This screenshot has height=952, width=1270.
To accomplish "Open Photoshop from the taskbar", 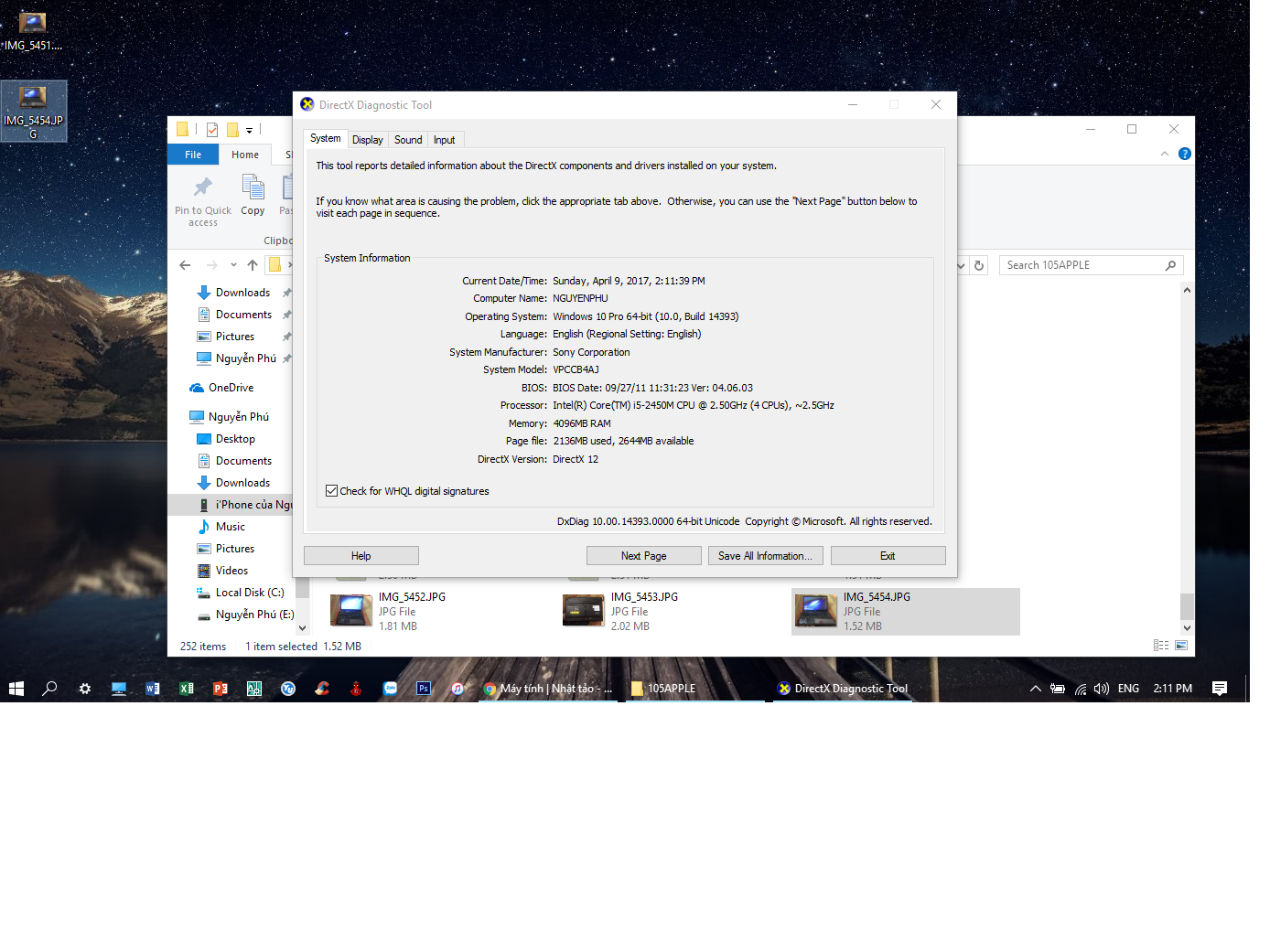I will tap(424, 689).
